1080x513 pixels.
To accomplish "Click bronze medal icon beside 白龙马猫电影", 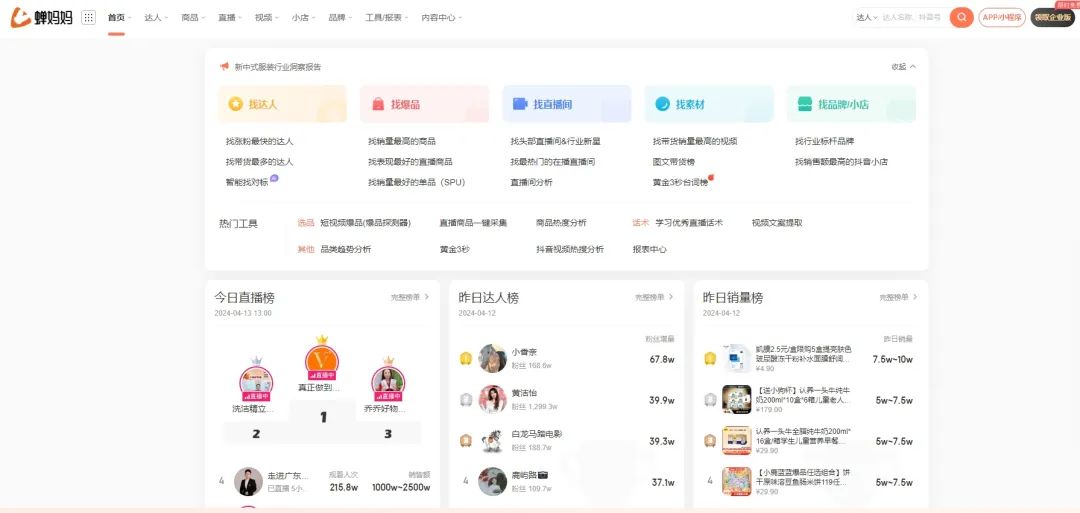I will 466,441.
